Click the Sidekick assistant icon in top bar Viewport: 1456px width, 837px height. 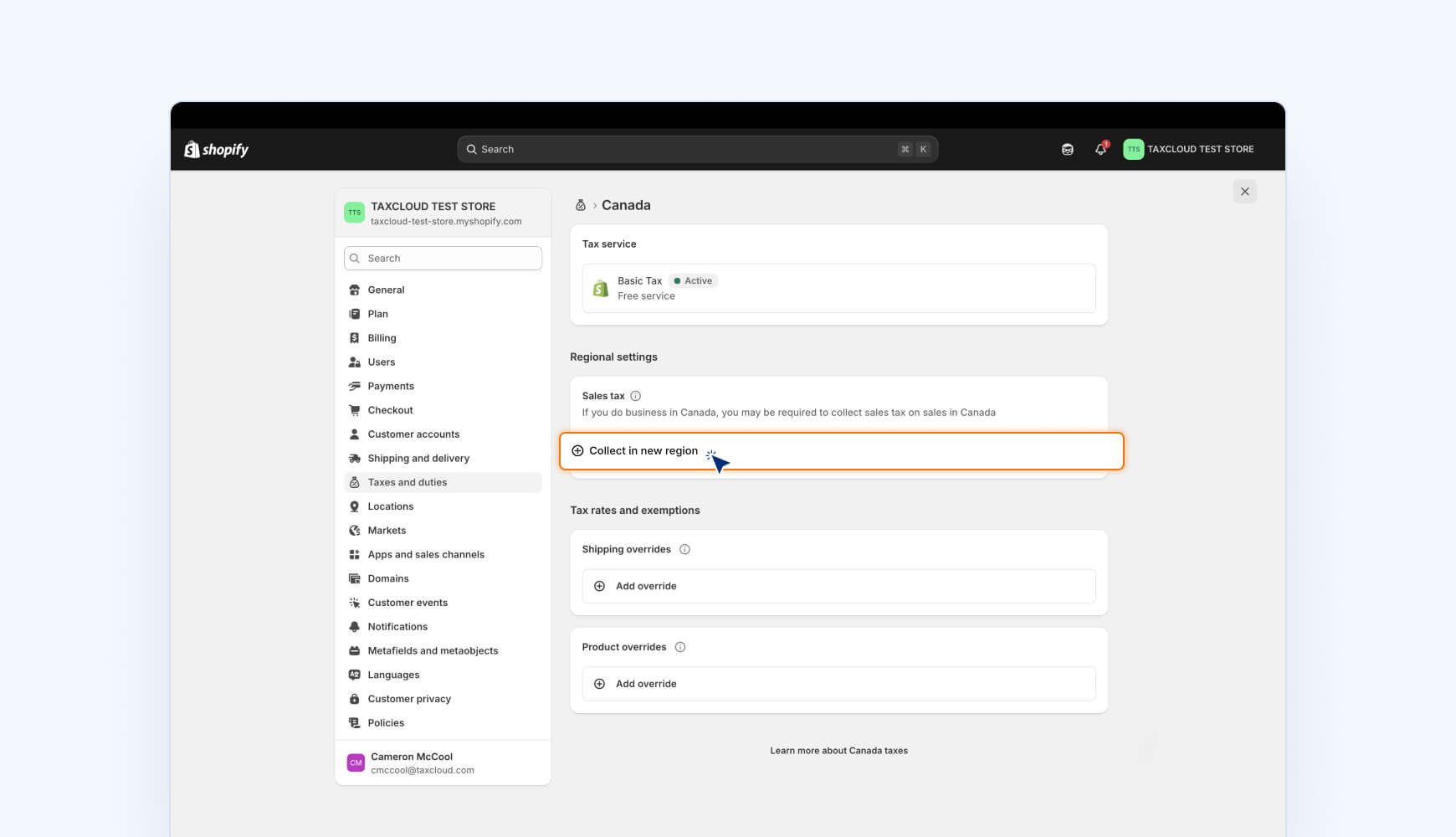point(1067,149)
